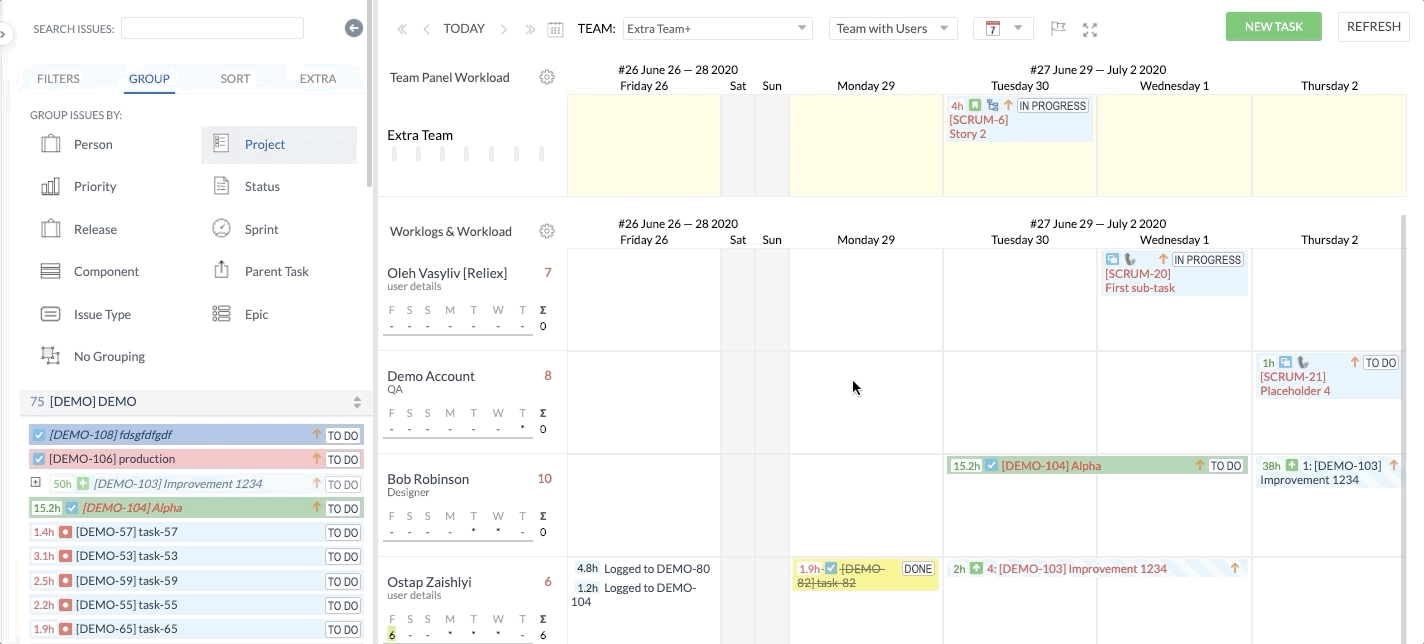Go to next period arrow
Image resolution: width=1424 pixels, height=644 pixels.
coord(504,29)
